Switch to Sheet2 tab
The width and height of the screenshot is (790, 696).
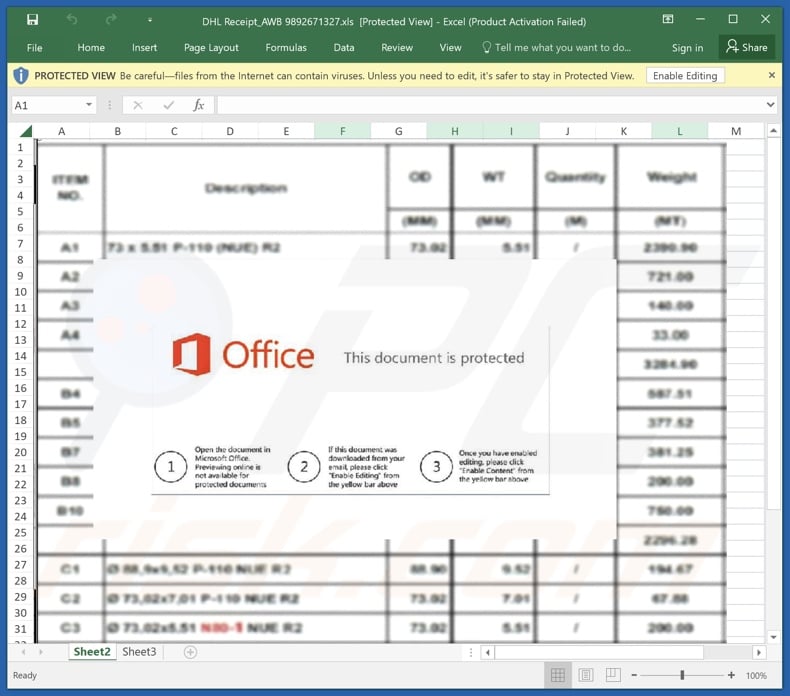click(92, 652)
